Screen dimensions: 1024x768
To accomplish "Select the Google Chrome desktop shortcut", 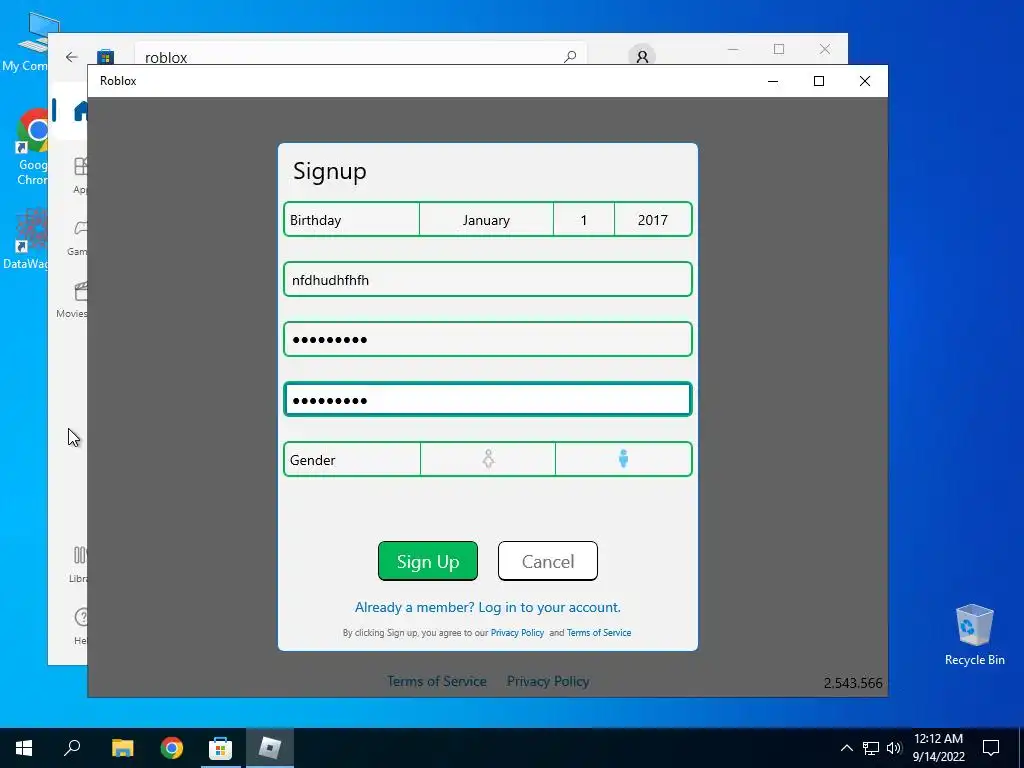I will (x=32, y=146).
